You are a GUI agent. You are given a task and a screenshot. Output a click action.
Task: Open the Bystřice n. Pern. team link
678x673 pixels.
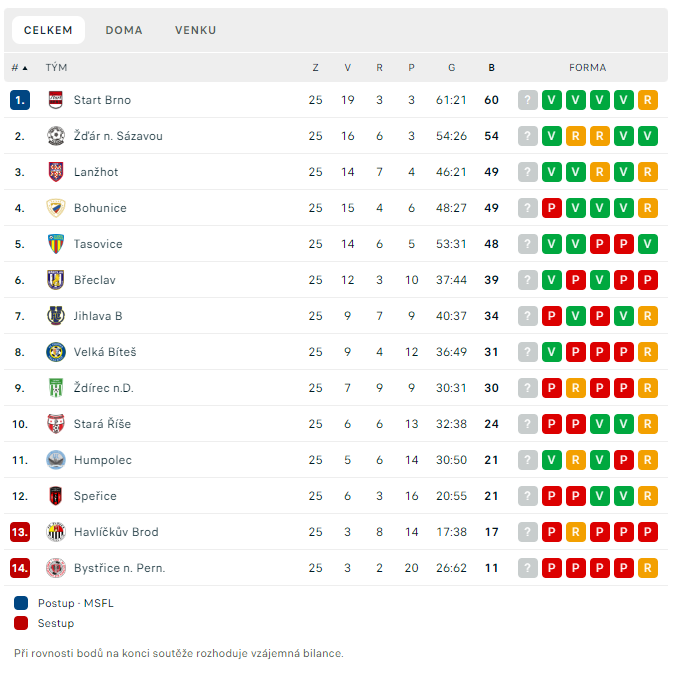pos(119,568)
